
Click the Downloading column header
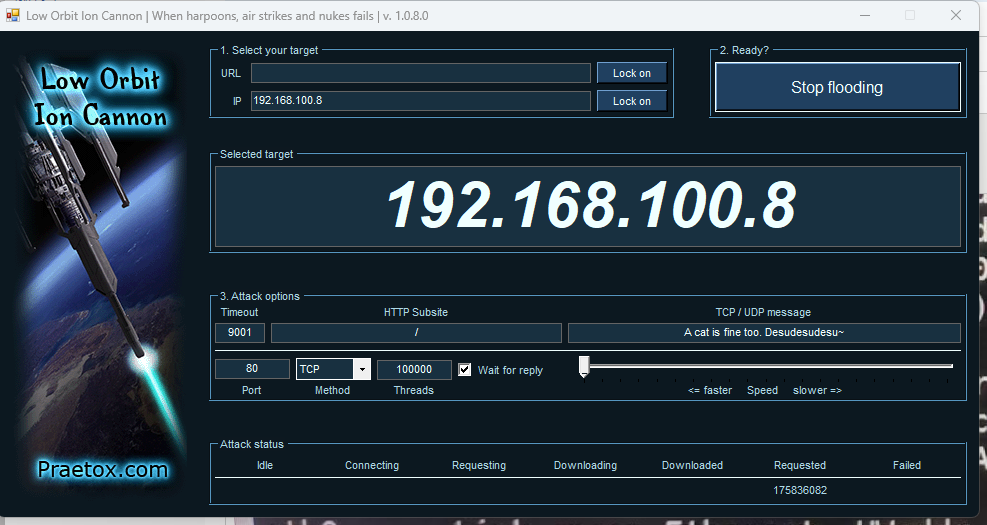(x=585, y=465)
